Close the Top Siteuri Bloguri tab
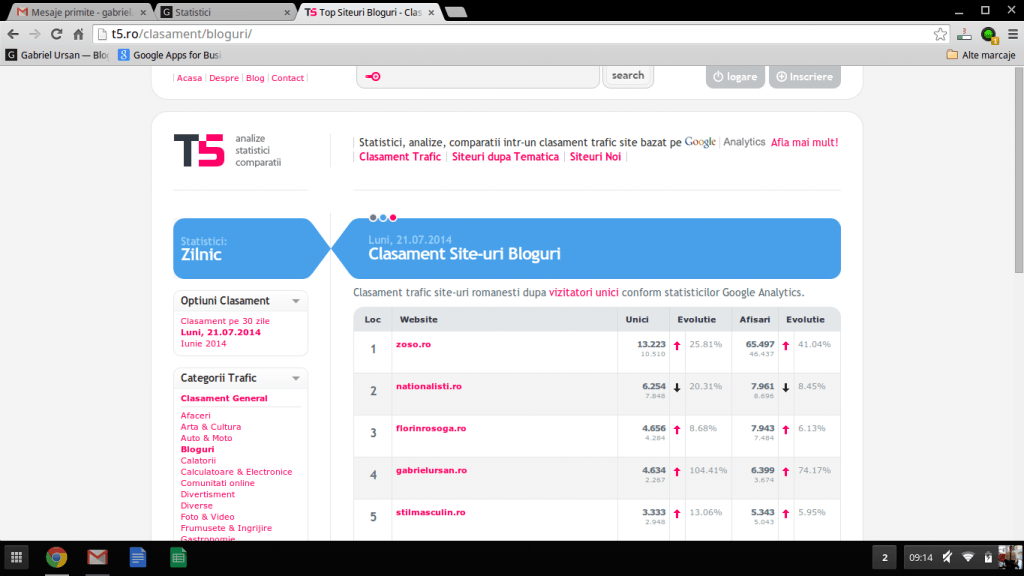 point(431,12)
